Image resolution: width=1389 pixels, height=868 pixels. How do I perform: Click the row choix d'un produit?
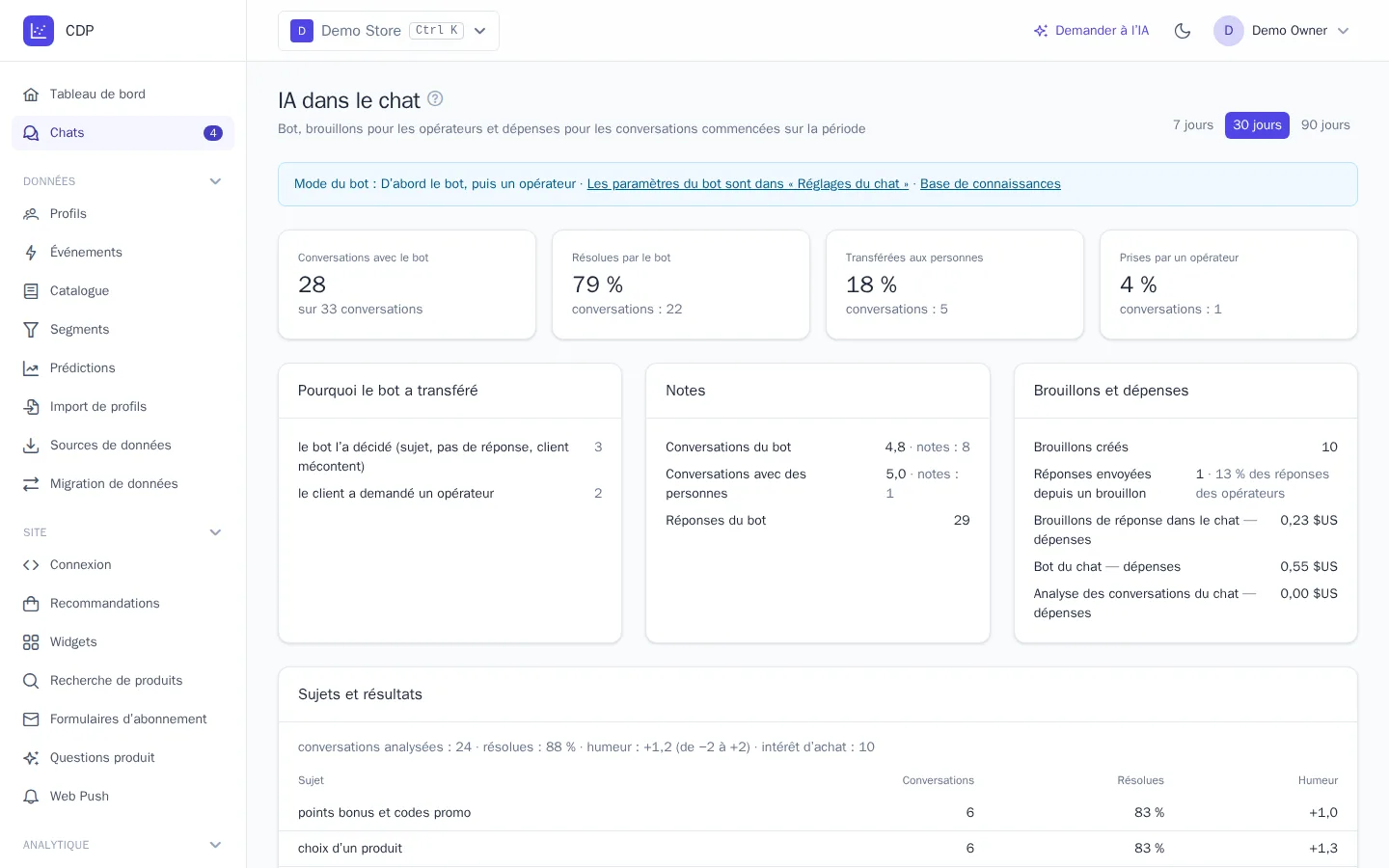coord(818,849)
